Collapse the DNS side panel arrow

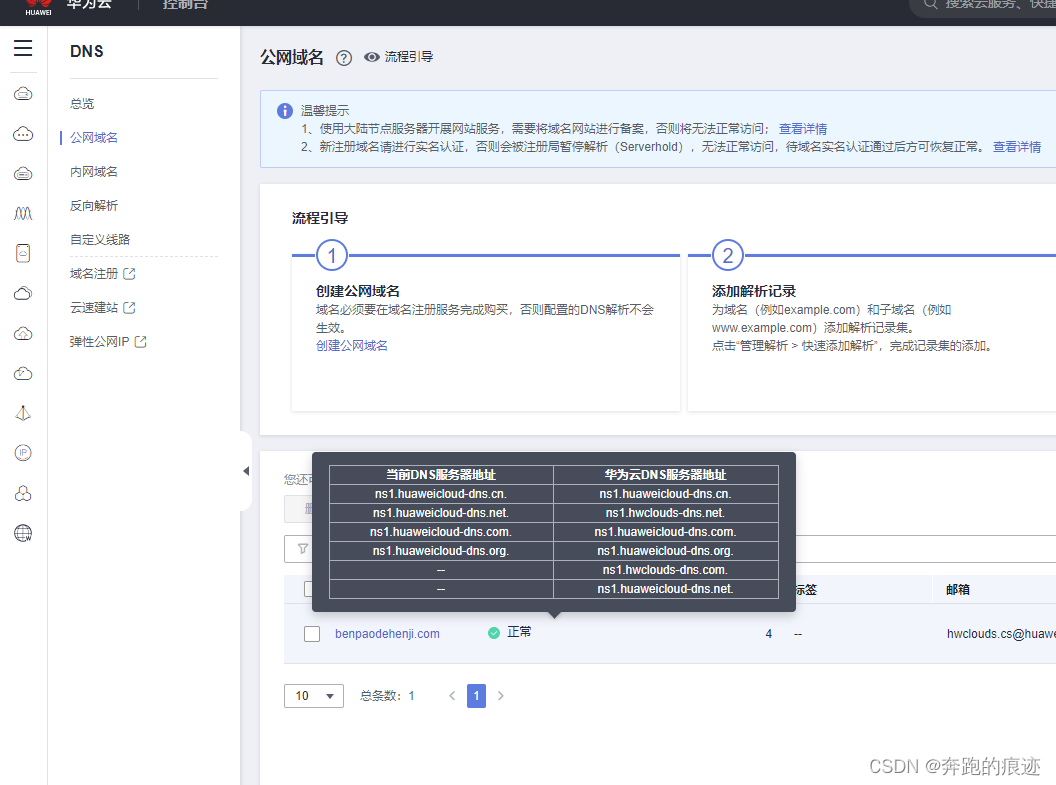[246, 471]
